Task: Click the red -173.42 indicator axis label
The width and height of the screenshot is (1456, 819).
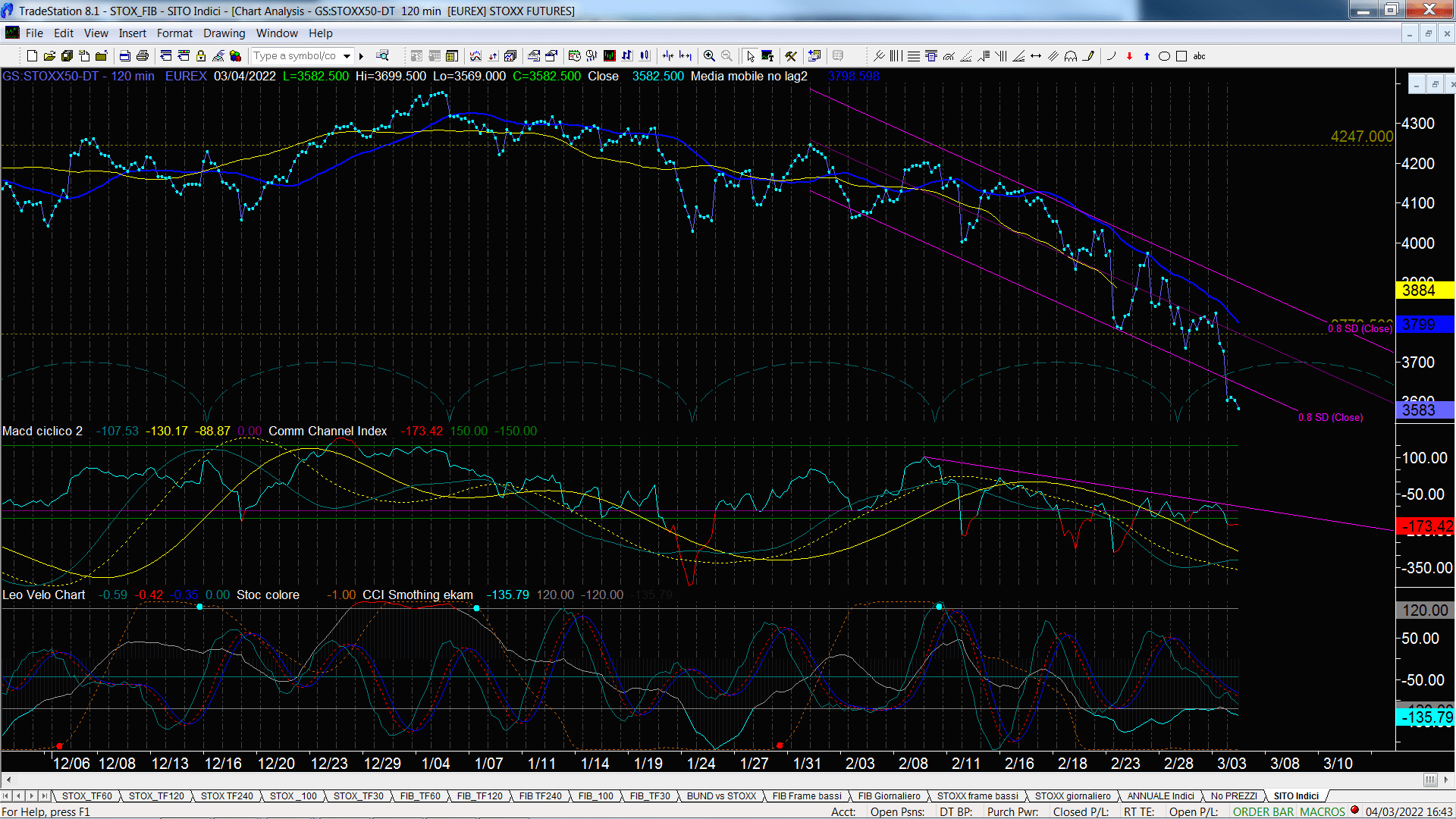Action: click(1424, 526)
